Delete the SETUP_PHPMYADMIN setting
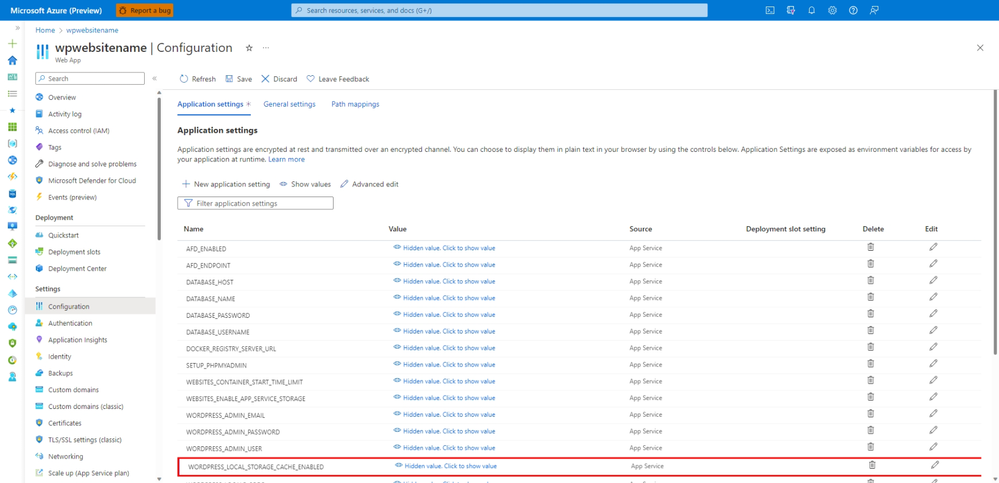999x483 pixels. 870,363
